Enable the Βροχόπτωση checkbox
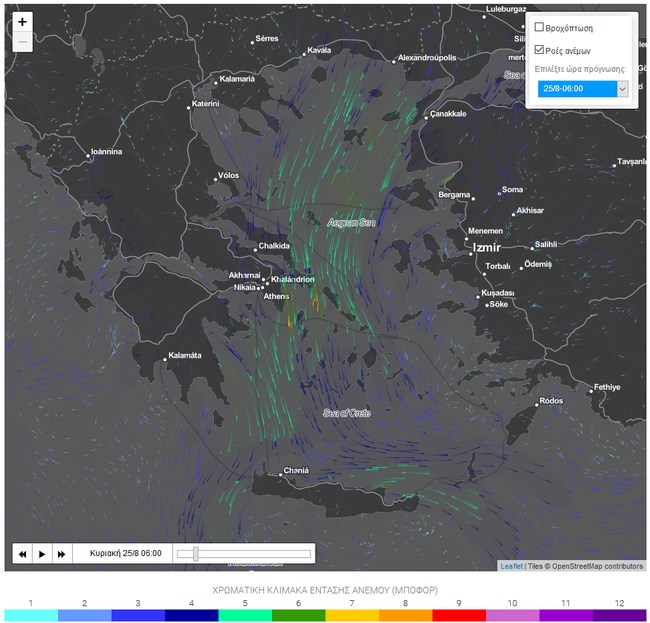This screenshot has height=623, width=650. tap(540, 28)
